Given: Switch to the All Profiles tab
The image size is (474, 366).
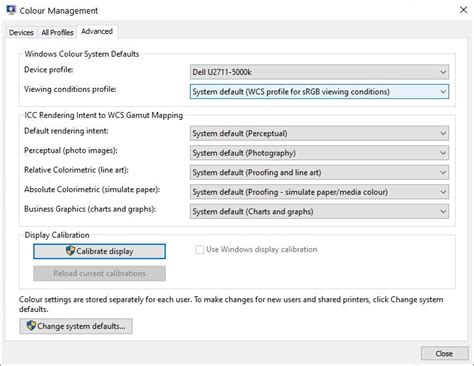Looking at the screenshot, I should coord(57,33).
